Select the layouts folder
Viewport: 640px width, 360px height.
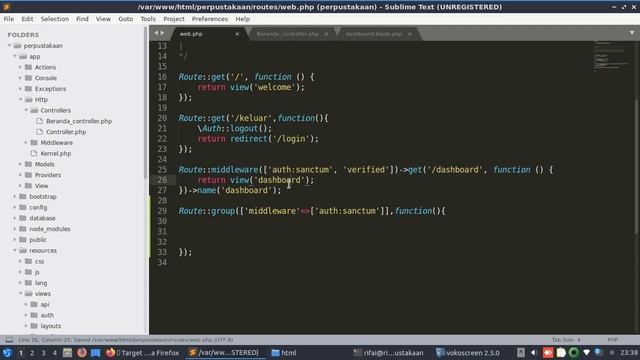tap(51, 326)
